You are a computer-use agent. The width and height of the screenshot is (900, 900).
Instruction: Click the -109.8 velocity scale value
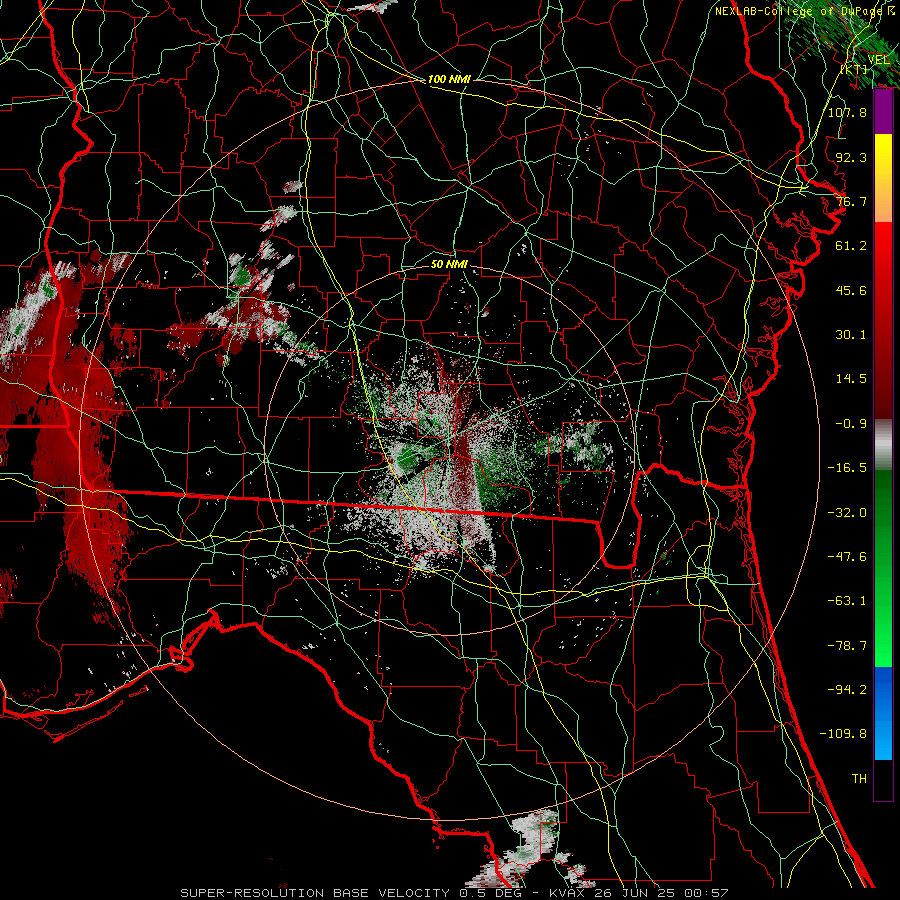[x=843, y=734]
